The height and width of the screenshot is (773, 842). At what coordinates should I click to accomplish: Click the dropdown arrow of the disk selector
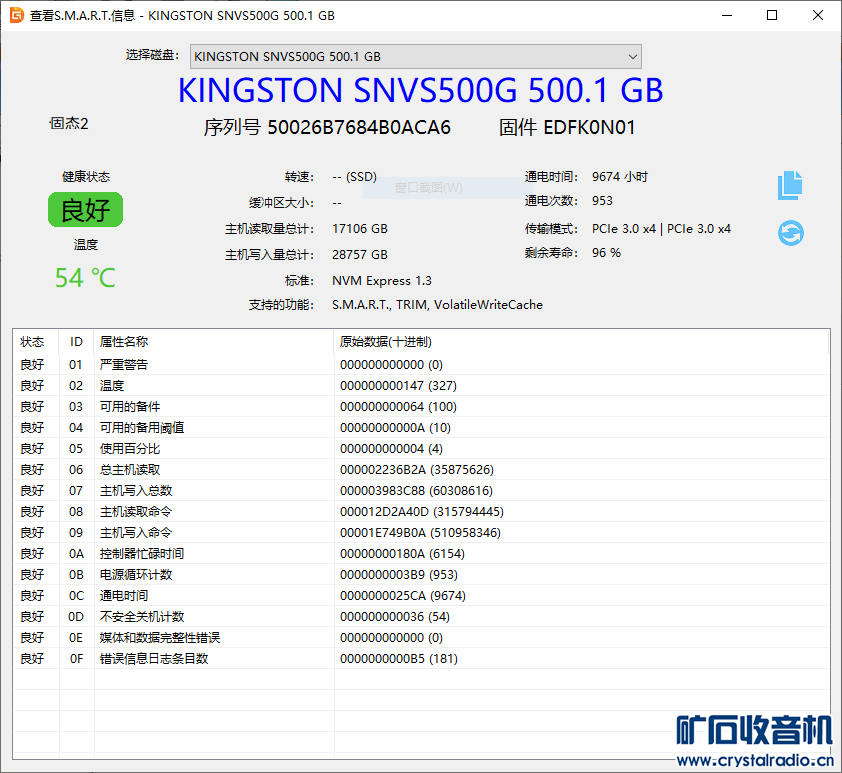631,56
